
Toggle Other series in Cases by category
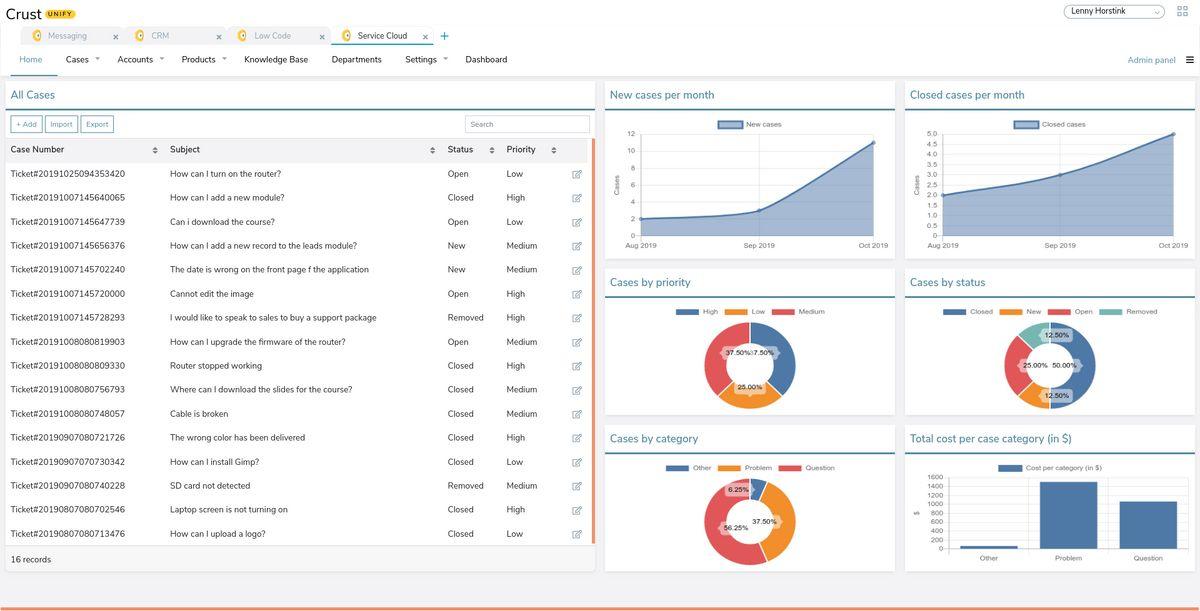[x=689, y=468]
